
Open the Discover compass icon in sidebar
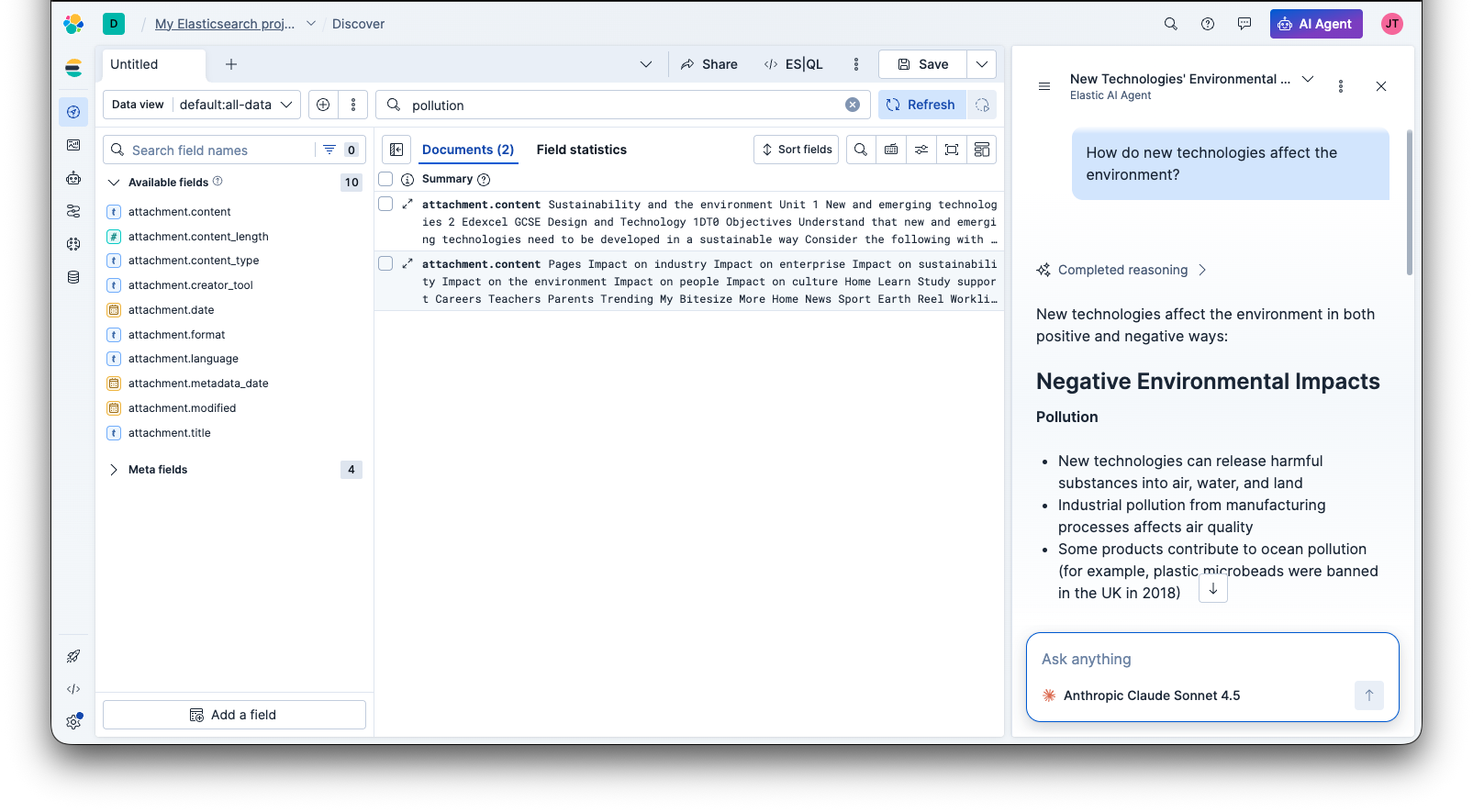tap(73, 112)
